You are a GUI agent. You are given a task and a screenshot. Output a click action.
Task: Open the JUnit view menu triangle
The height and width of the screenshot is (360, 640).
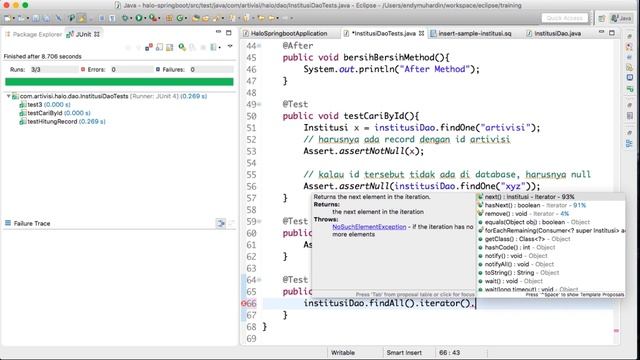pyautogui.click(x=230, y=46)
